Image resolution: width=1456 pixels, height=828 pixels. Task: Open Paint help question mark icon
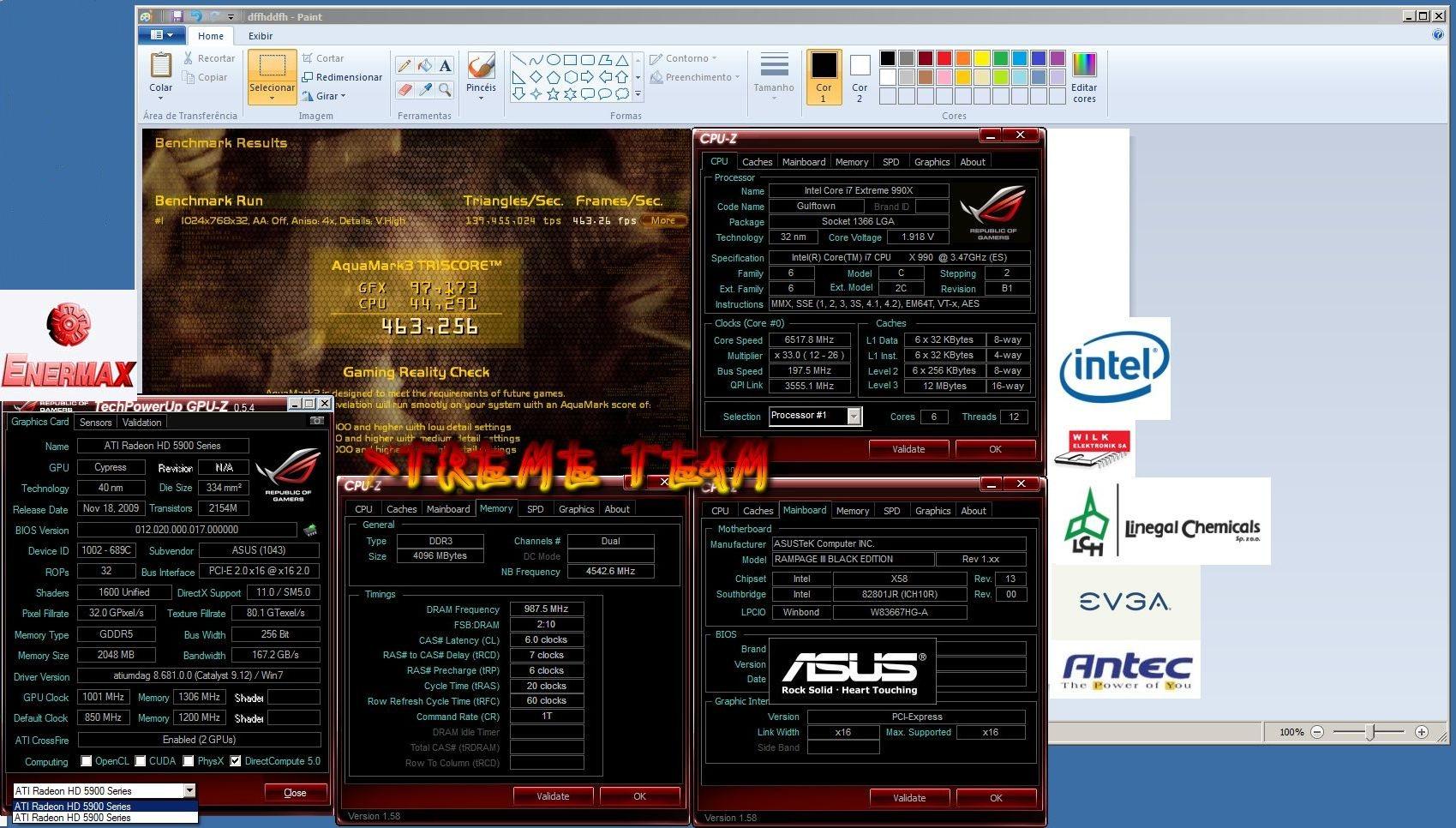point(1437,35)
